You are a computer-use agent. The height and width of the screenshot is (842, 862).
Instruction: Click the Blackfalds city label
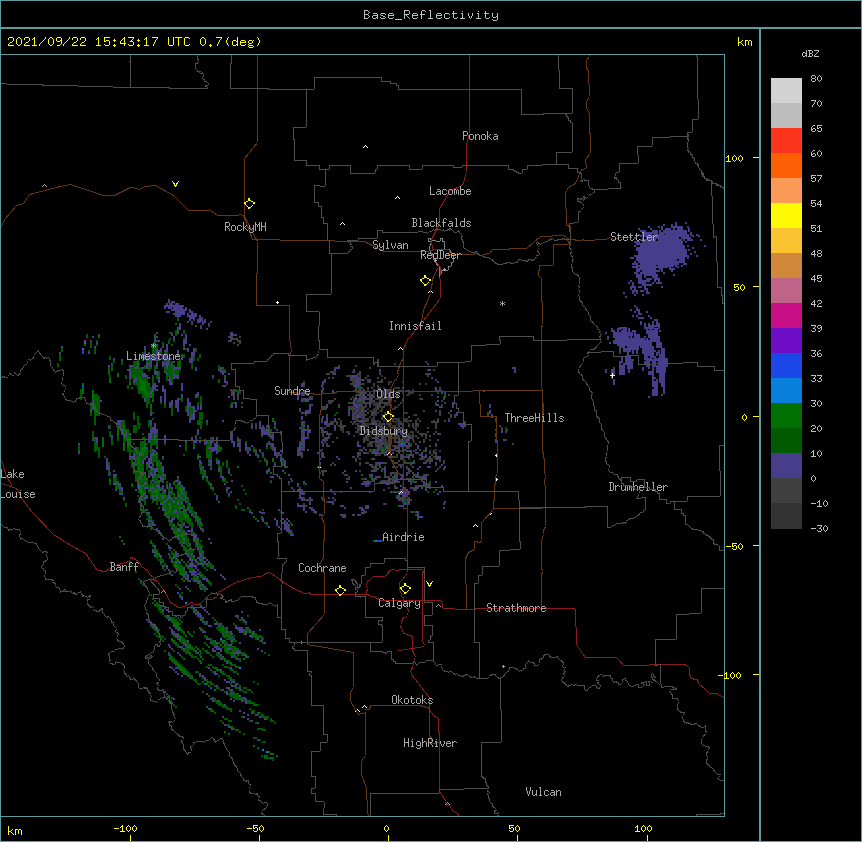click(441, 223)
